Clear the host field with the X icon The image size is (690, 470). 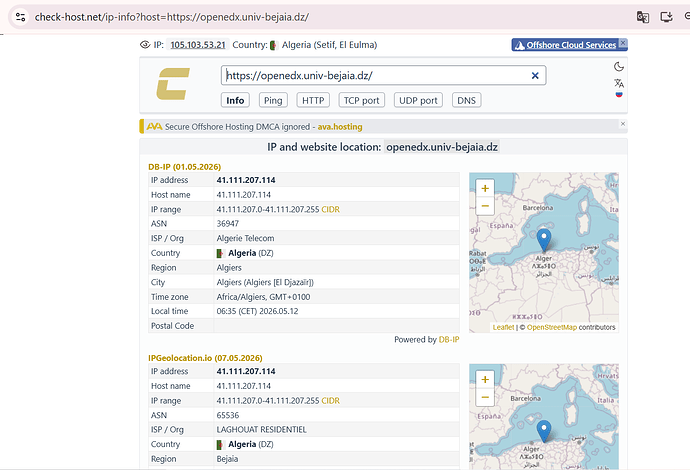click(535, 76)
